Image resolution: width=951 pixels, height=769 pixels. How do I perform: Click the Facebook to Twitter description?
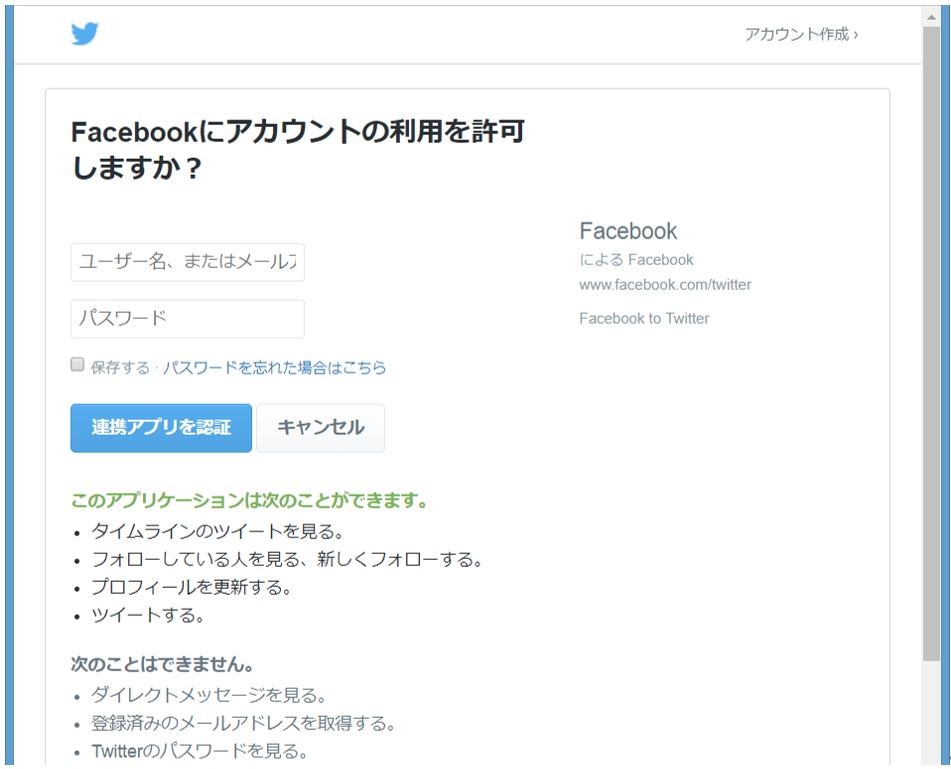coord(644,318)
